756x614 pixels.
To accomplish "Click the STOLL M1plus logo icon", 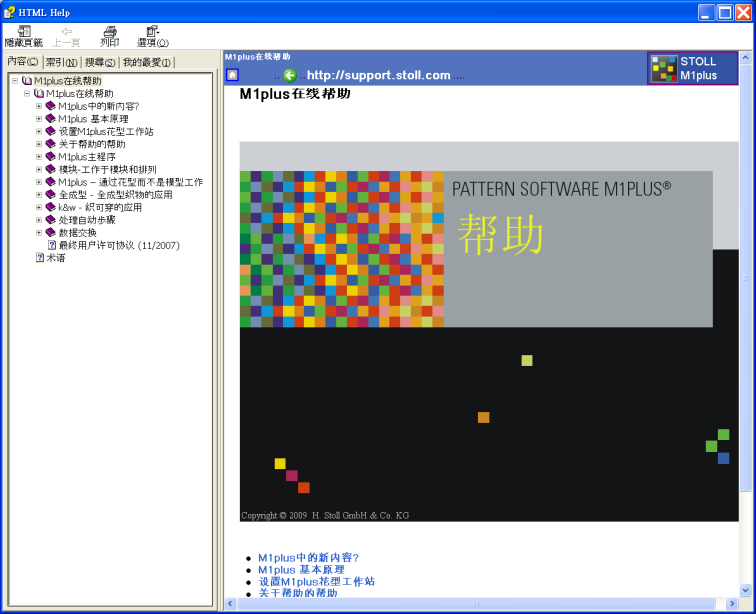I will [664, 69].
